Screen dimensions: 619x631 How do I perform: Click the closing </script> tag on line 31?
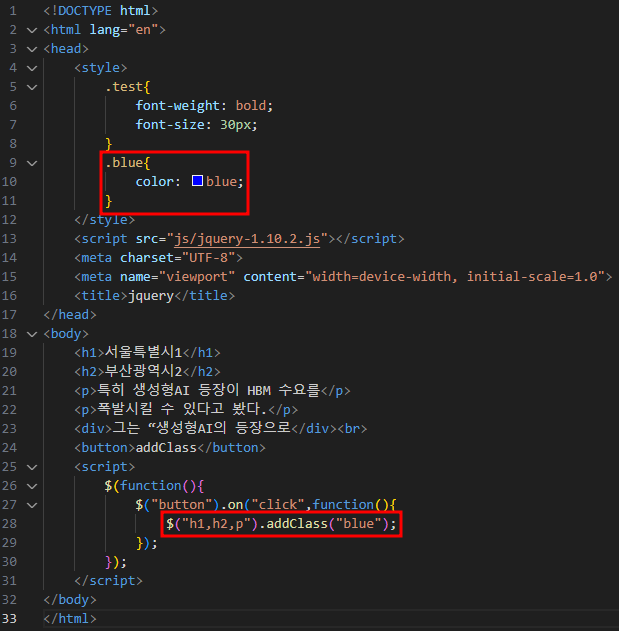point(108,581)
